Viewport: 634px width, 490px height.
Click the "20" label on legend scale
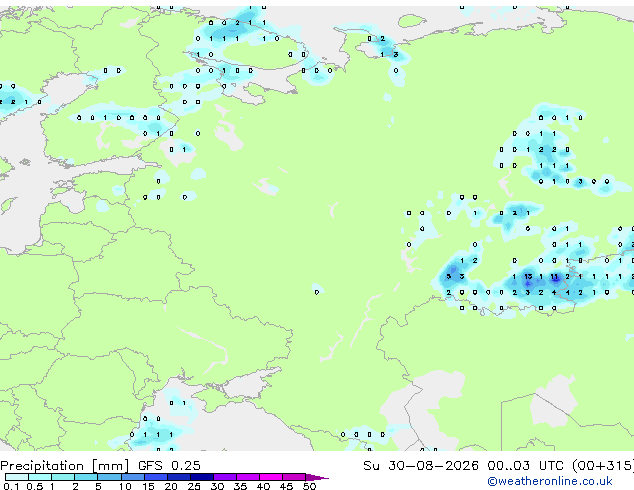pos(171,486)
